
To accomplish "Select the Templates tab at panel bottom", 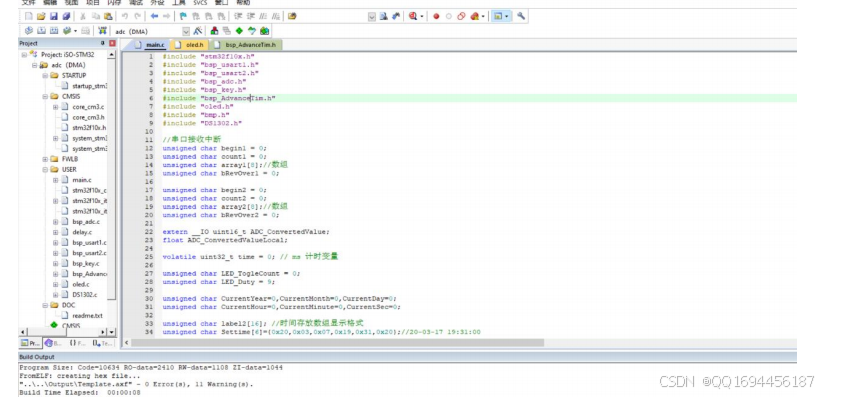I will [102, 343].
